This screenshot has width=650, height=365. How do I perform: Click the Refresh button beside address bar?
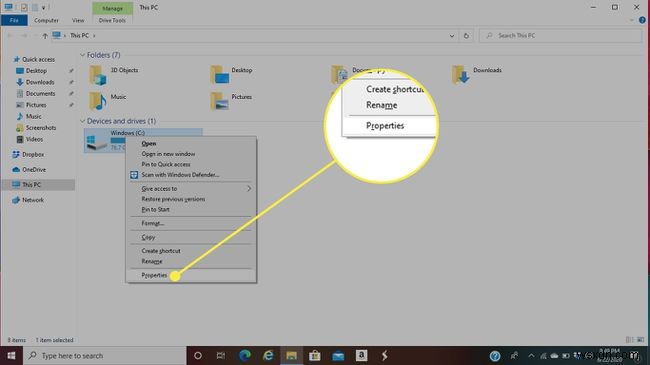[466, 36]
